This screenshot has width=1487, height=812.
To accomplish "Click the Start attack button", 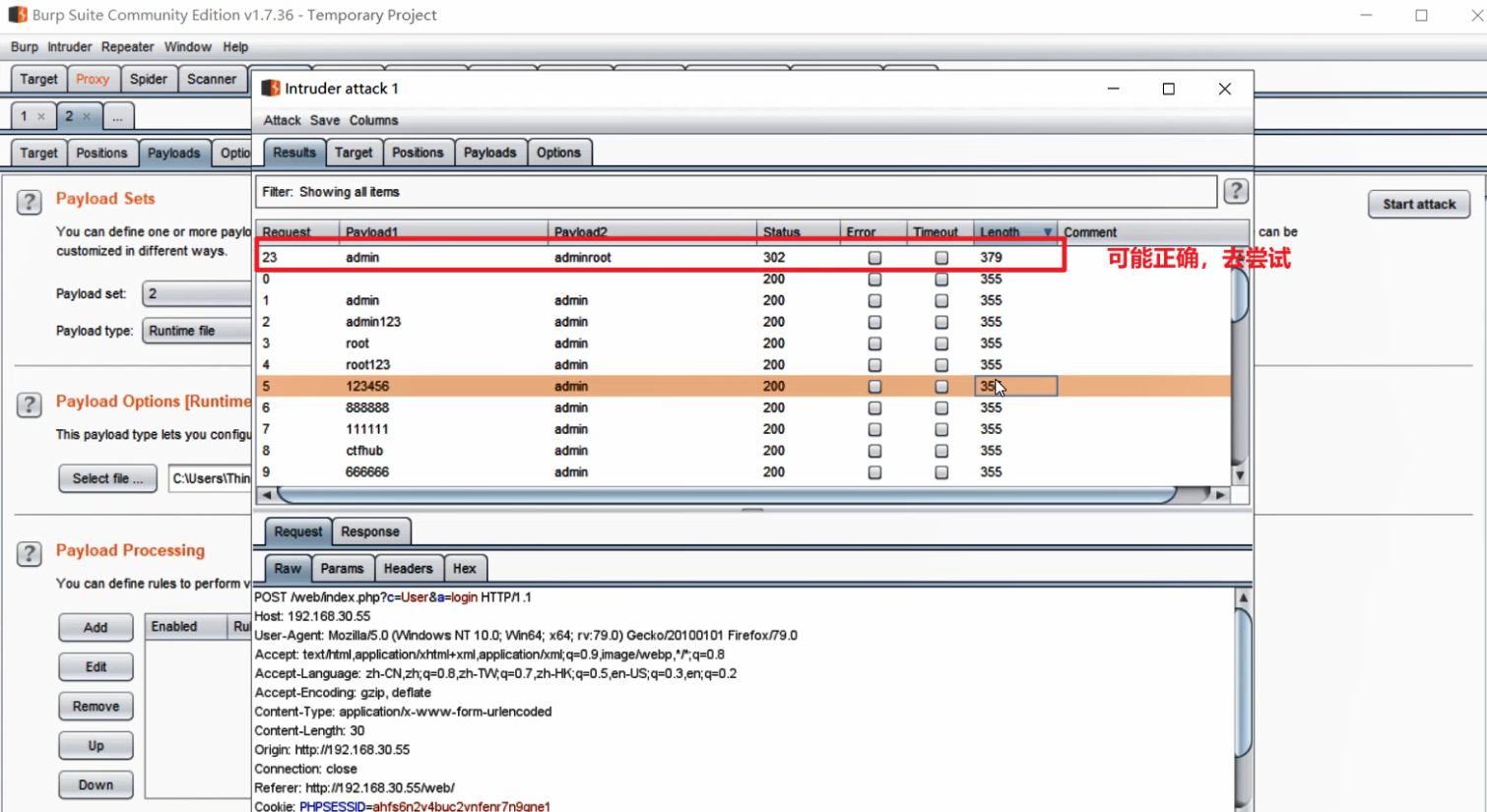I will point(1419,204).
